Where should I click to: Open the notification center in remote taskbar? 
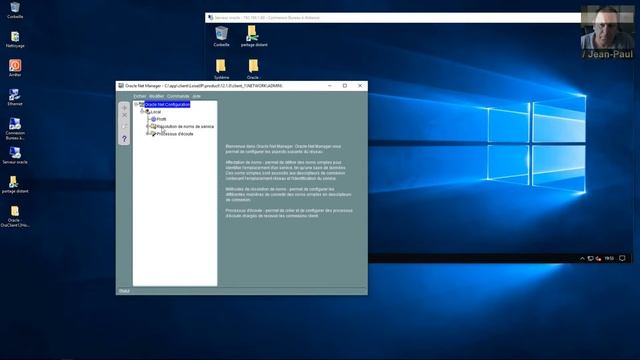tap(622, 258)
